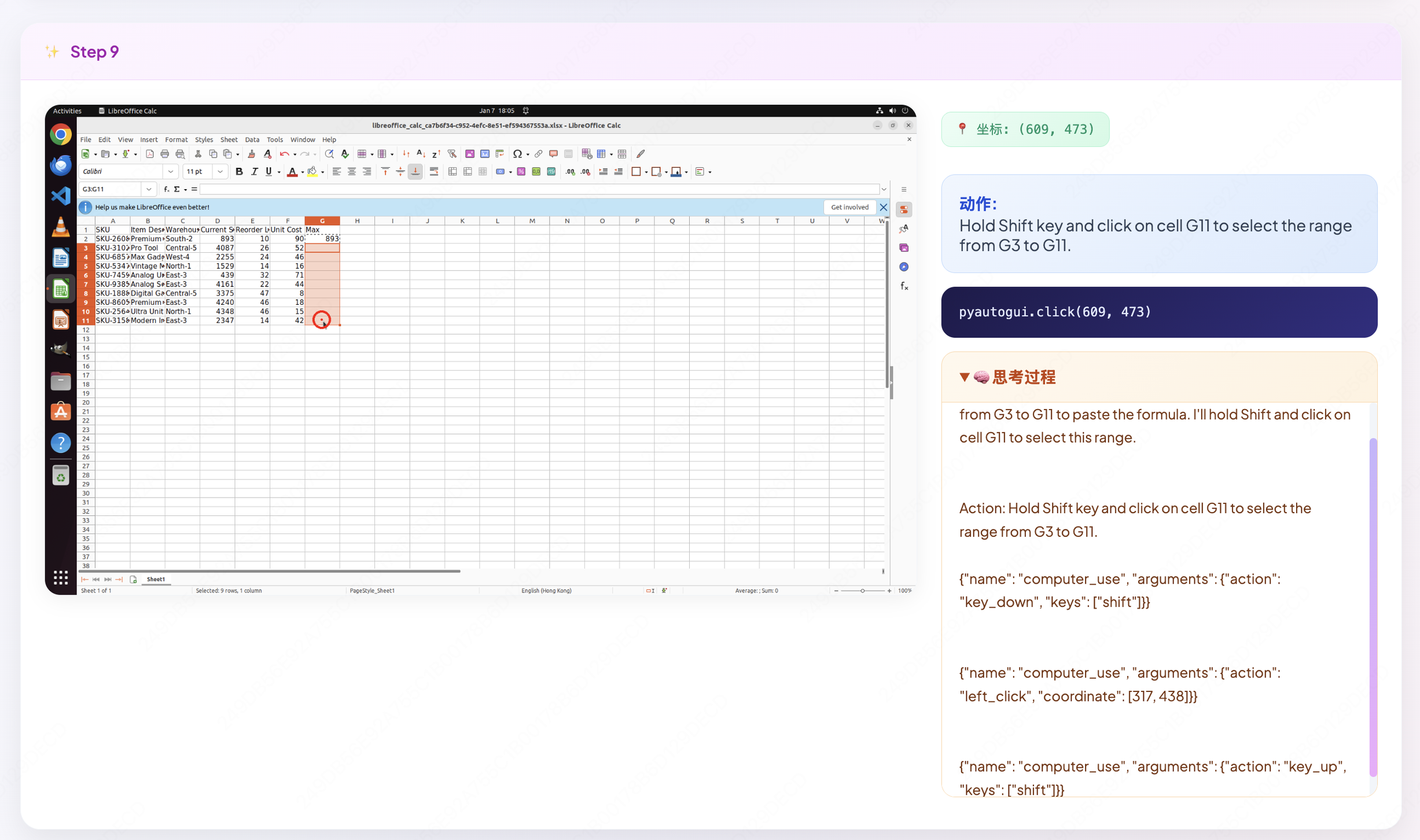Click the Clone Formatting paintbrush icon
The width and height of the screenshot is (1420, 840).
tap(251, 154)
